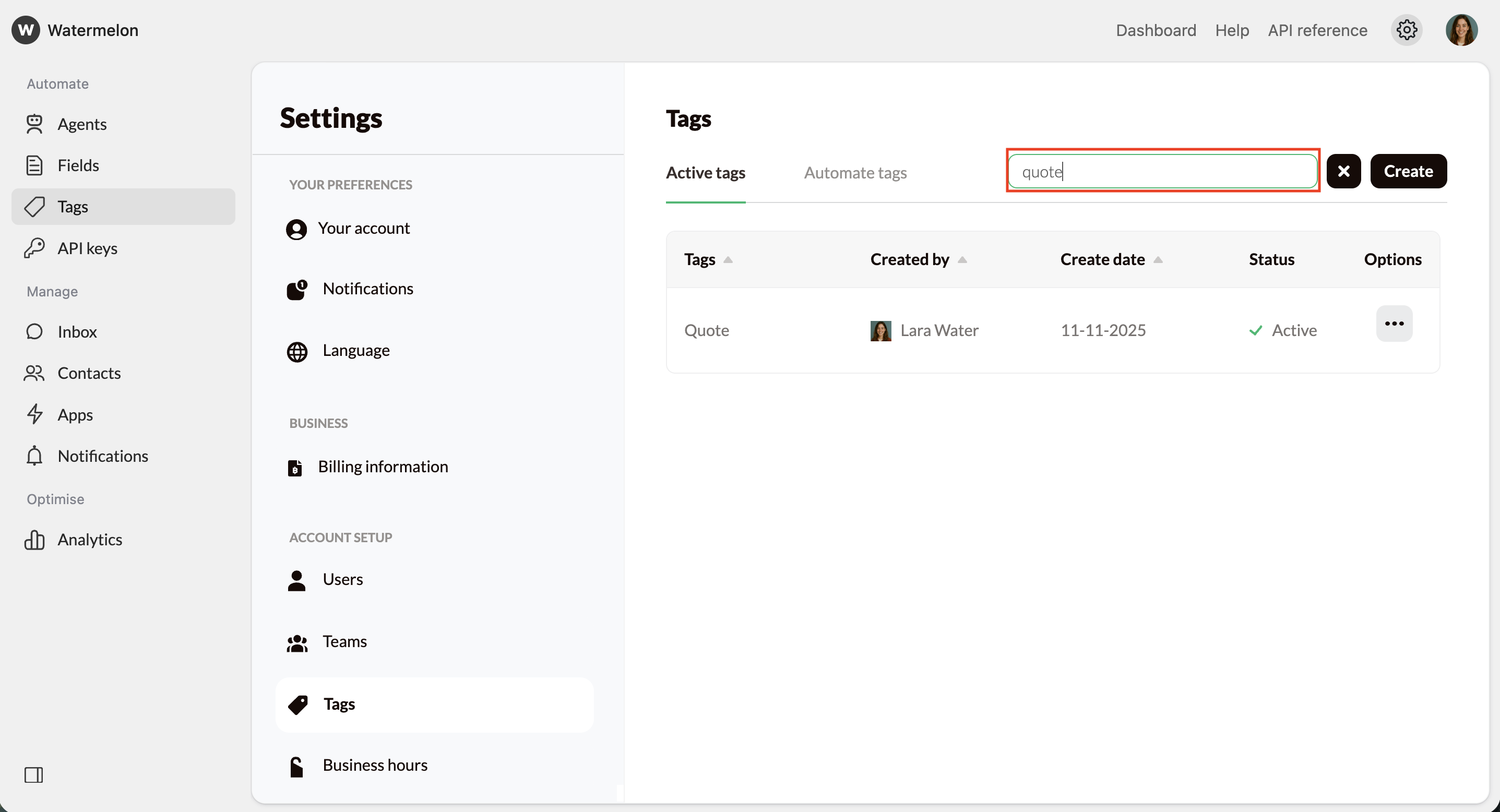1500x812 pixels.
Task: Switch to the Automate tags tab
Action: pyautogui.click(x=855, y=173)
